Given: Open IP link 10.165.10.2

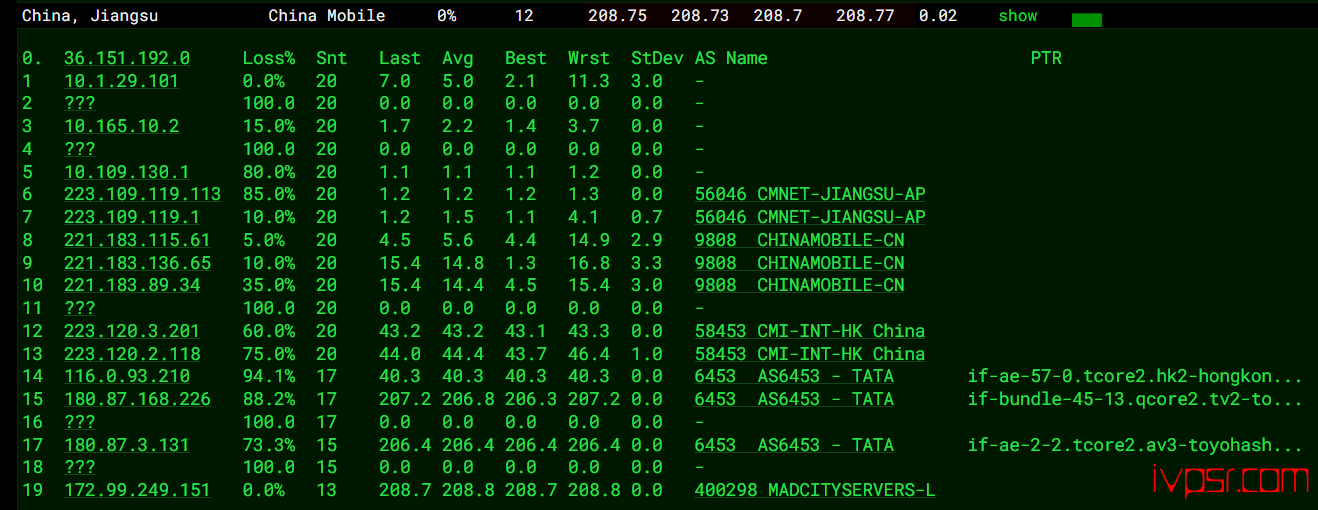Looking at the screenshot, I should 122,126.
